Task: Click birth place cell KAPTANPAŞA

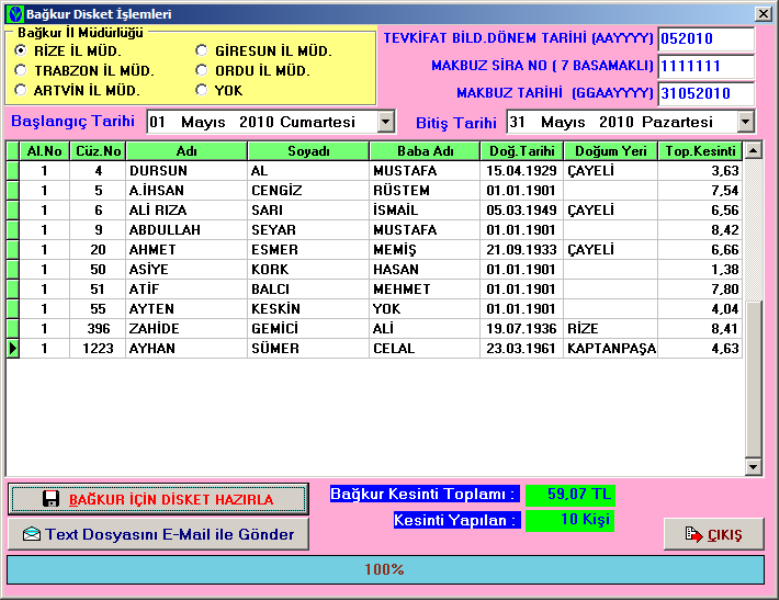Action: point(611,348)
